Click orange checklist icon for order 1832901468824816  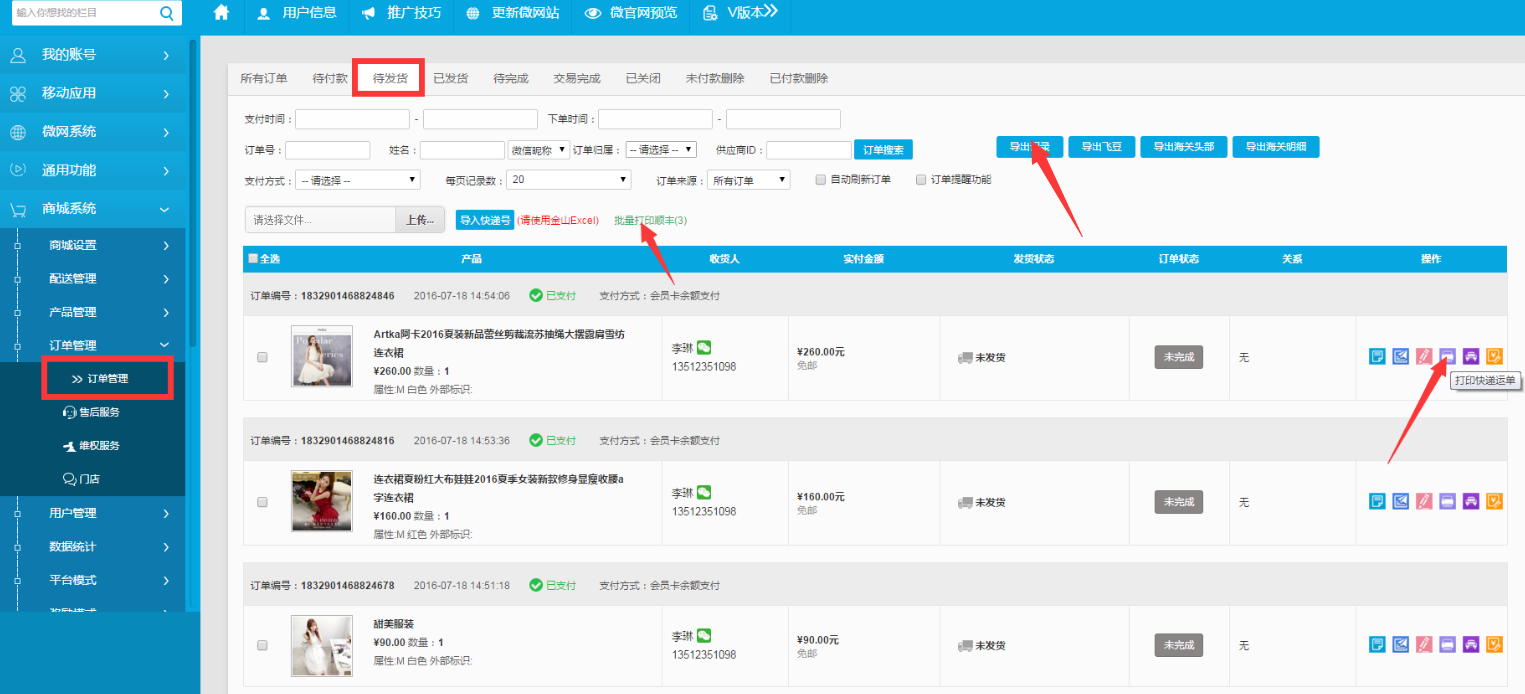(x=1494, y=501)
